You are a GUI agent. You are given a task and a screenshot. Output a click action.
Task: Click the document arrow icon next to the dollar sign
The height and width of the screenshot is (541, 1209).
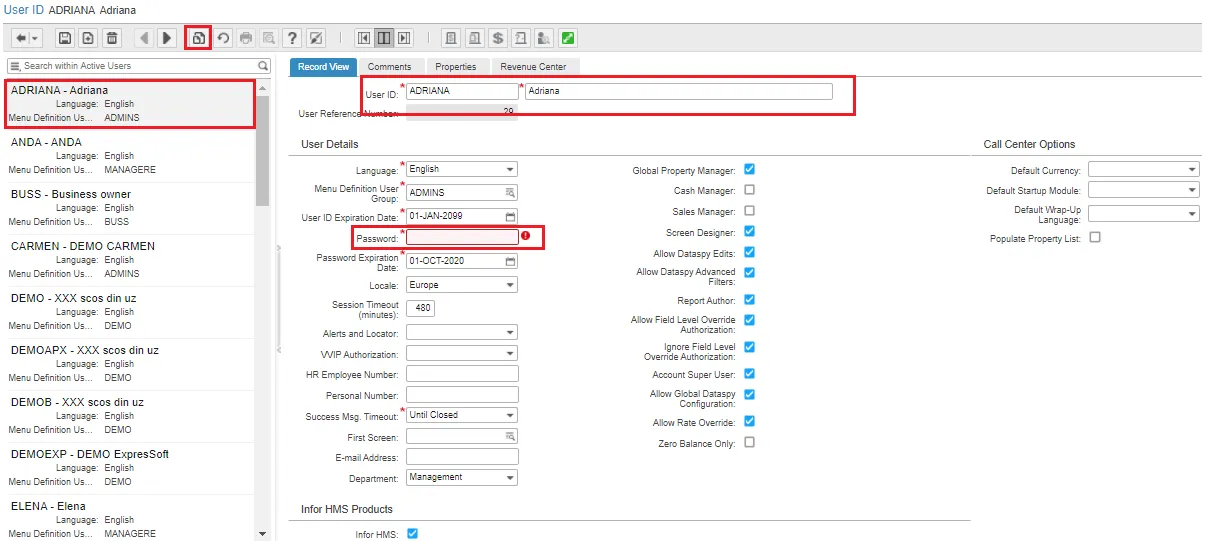521,38
